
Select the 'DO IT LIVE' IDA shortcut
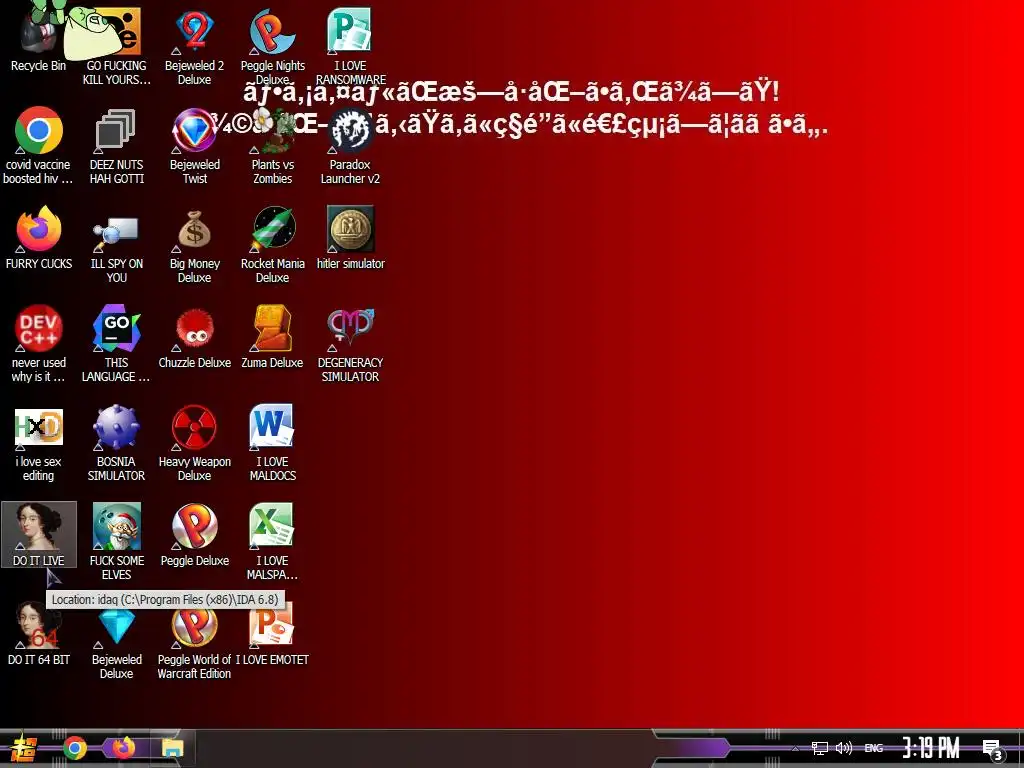pos(39,534)
